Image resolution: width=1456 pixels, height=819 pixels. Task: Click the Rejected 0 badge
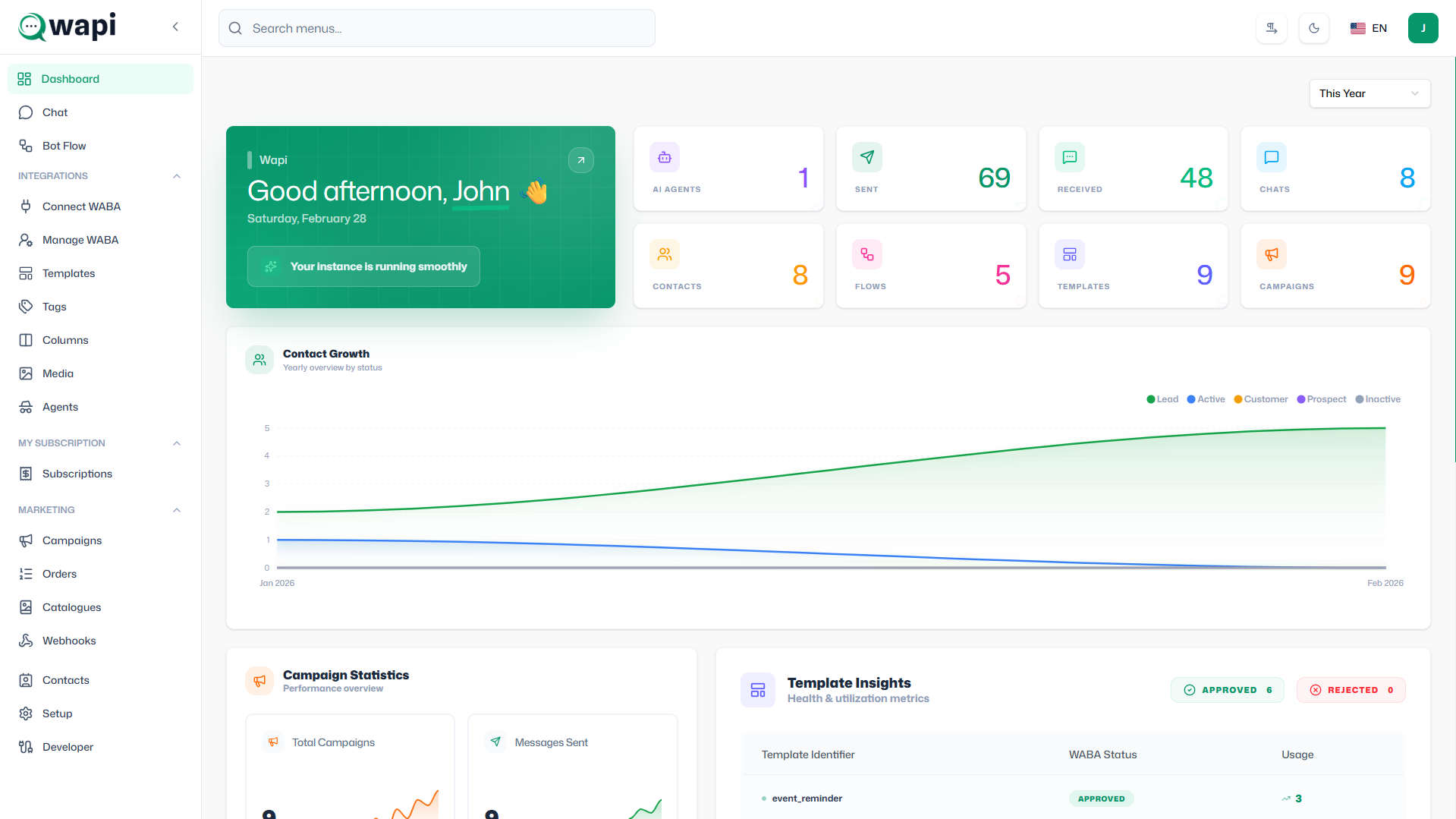(x=1351, y=690)
